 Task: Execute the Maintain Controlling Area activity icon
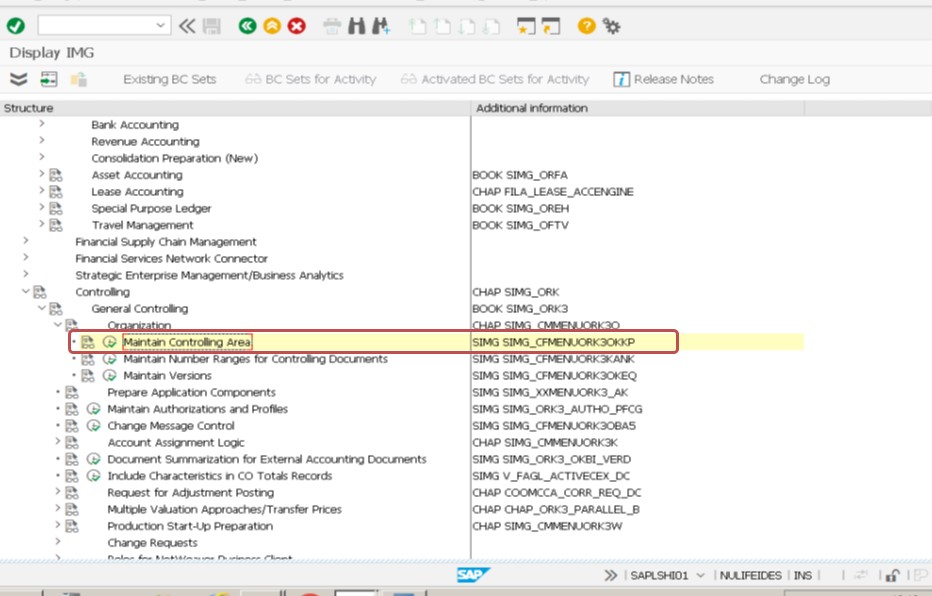[x=109, y=342]
